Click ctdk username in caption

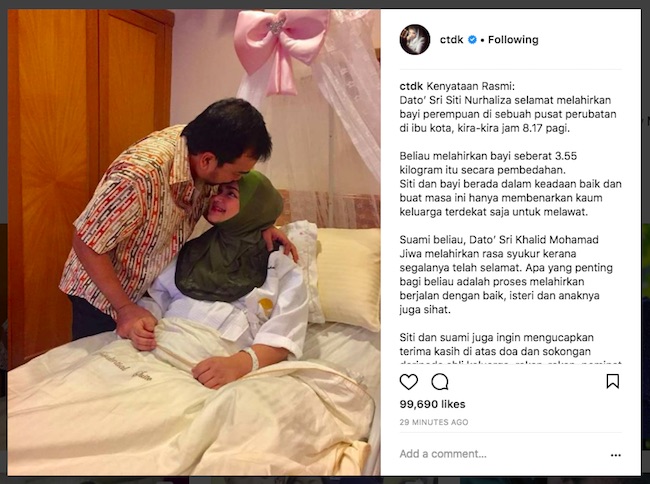coord(411,86)
